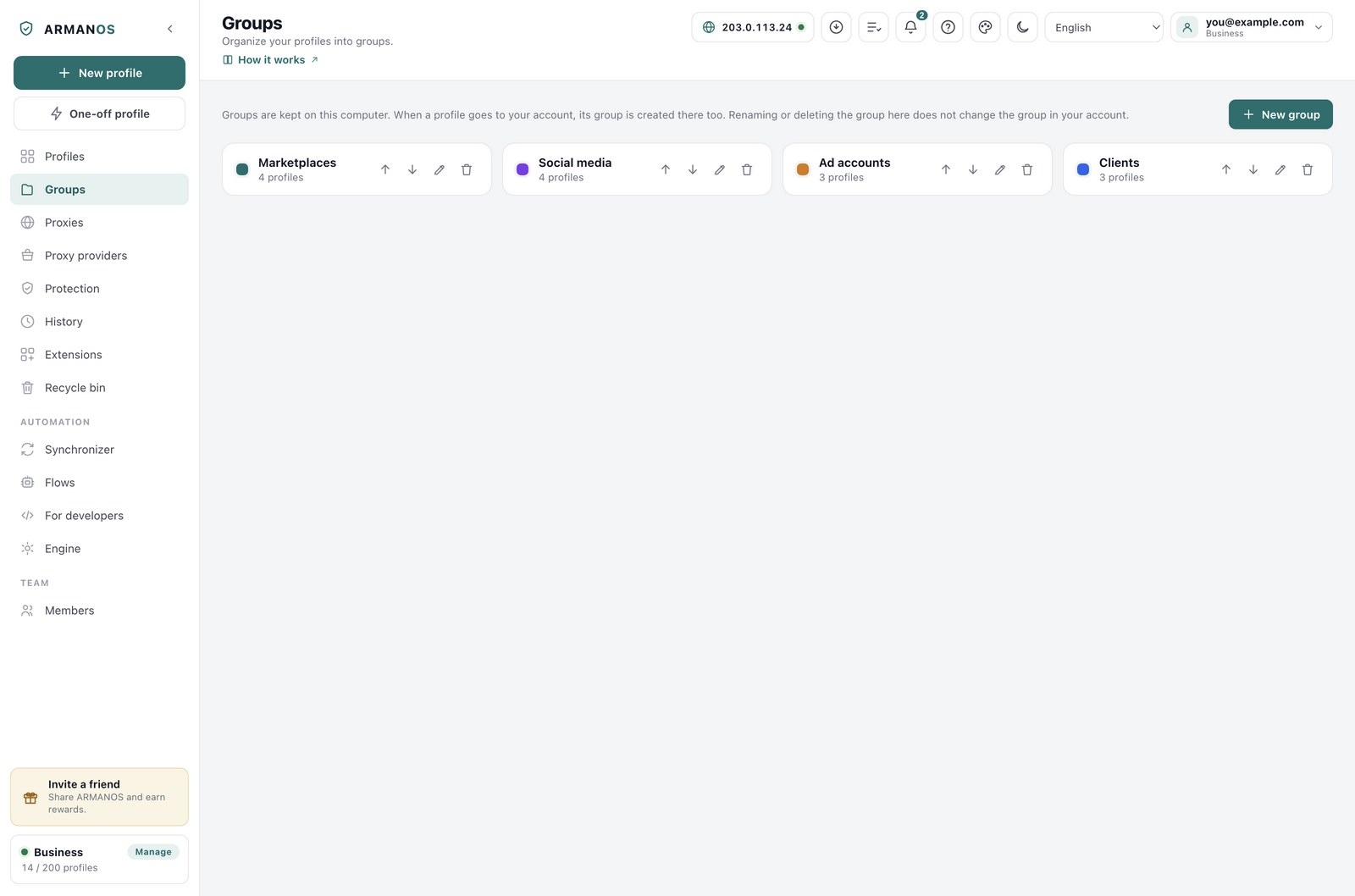Screen dimensions: 1355x896
Task: Open the Recycle bin
Action: tap(99, 388)
